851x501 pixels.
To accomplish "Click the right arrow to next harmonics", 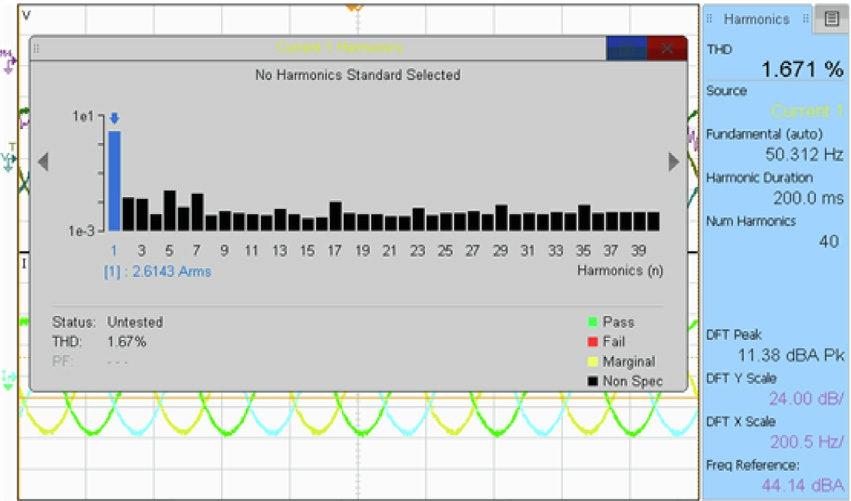I will point(674,162).
